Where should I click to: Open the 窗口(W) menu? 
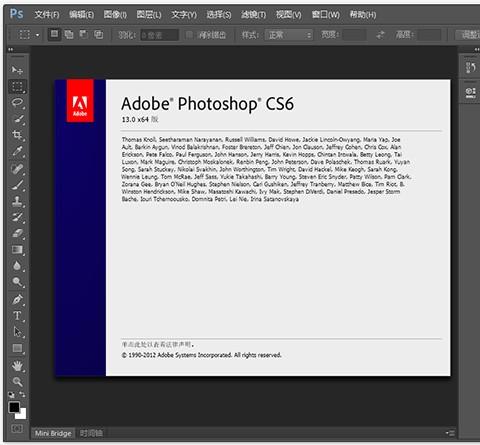(x=326, y=15)
